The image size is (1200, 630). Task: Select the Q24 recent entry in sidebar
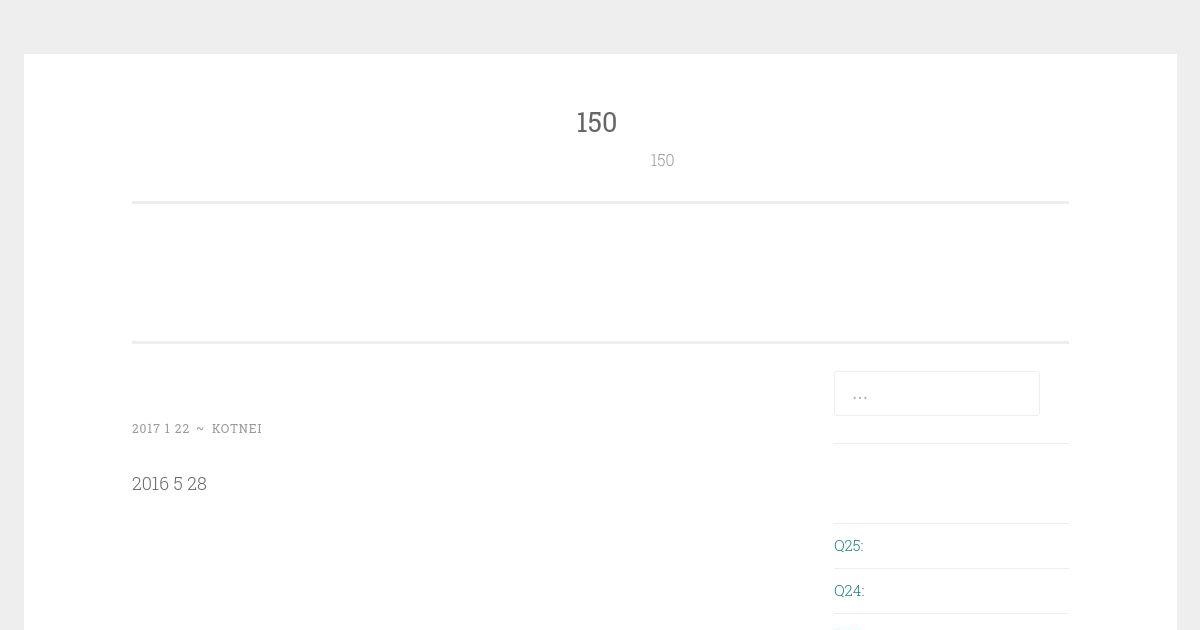point(848,590)
